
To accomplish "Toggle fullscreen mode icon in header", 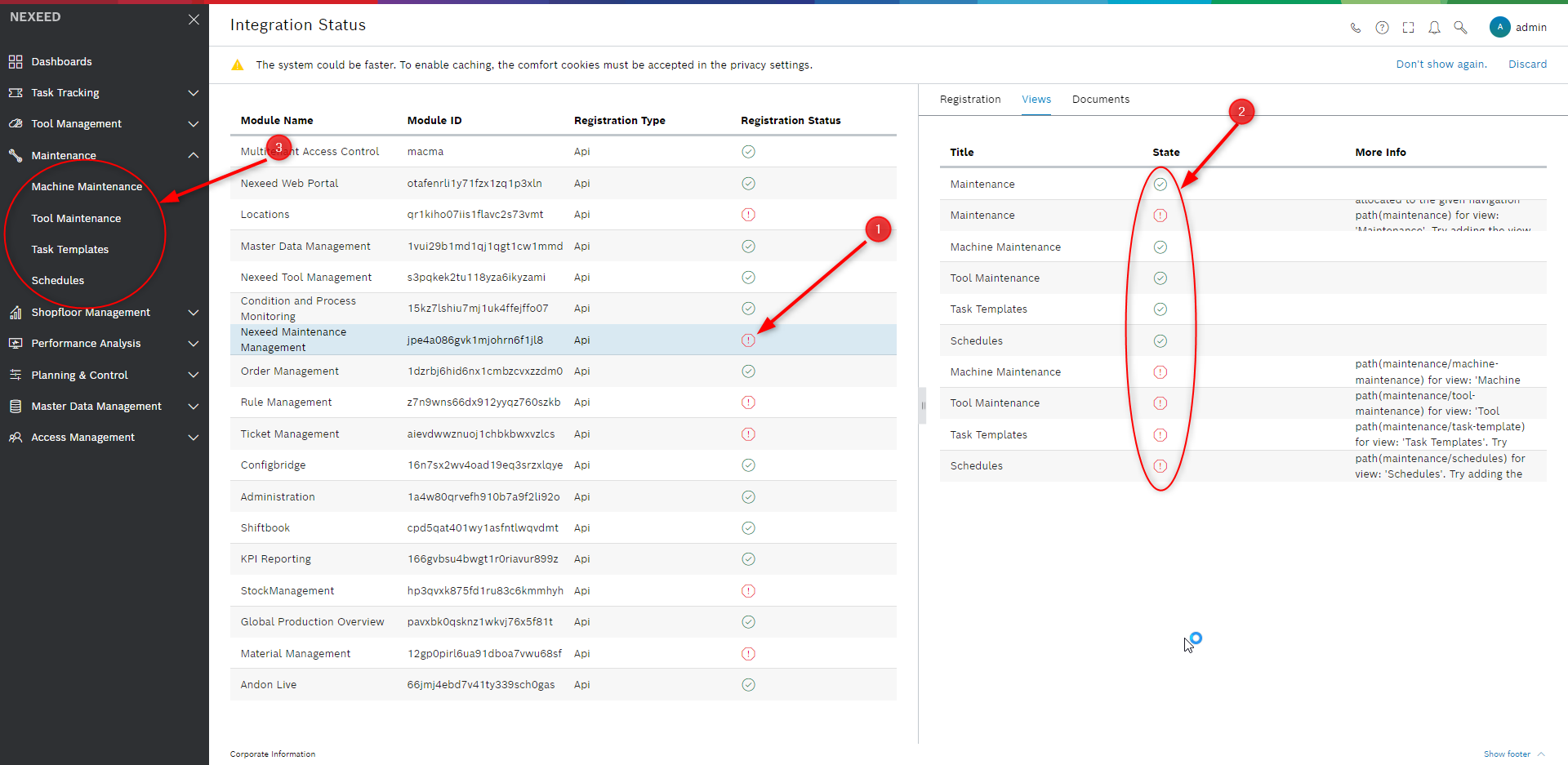I will click(1408, 28).
